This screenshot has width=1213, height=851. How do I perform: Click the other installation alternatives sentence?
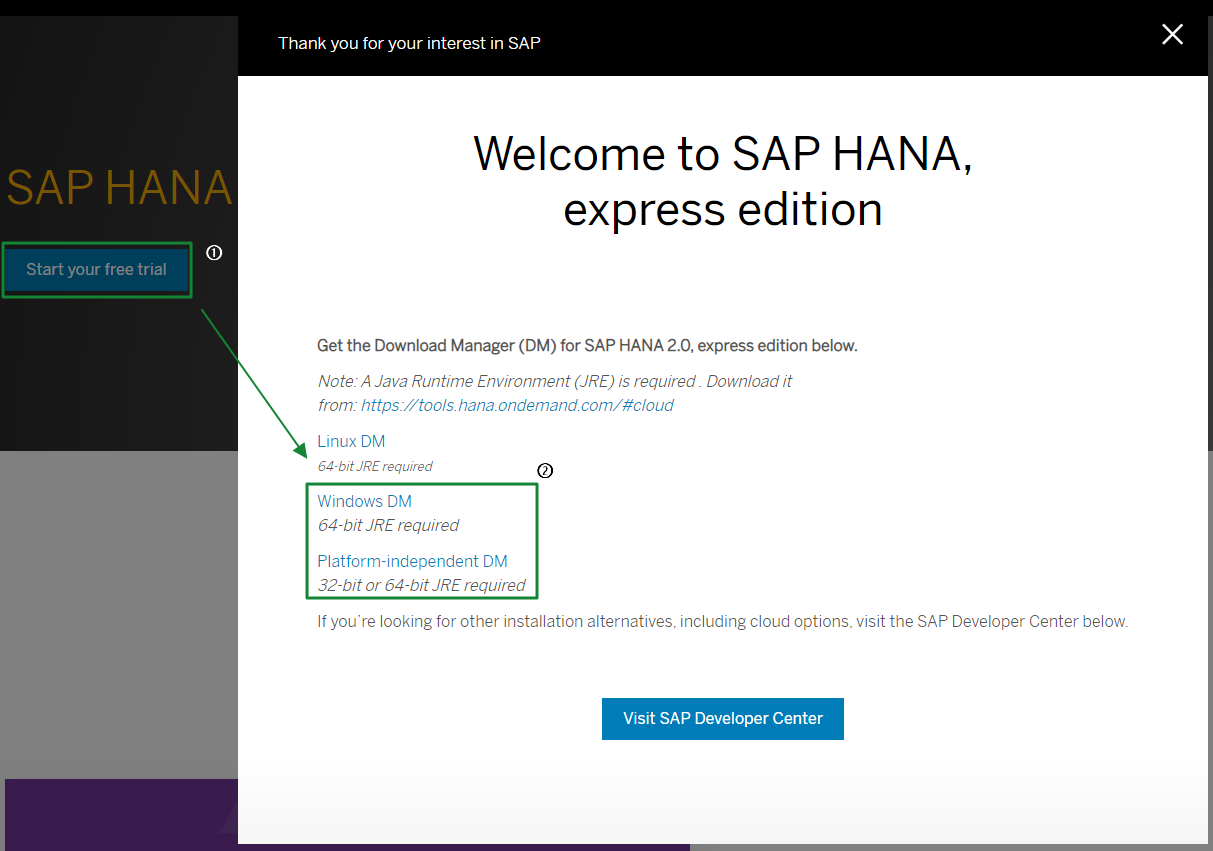click(722, 621)
